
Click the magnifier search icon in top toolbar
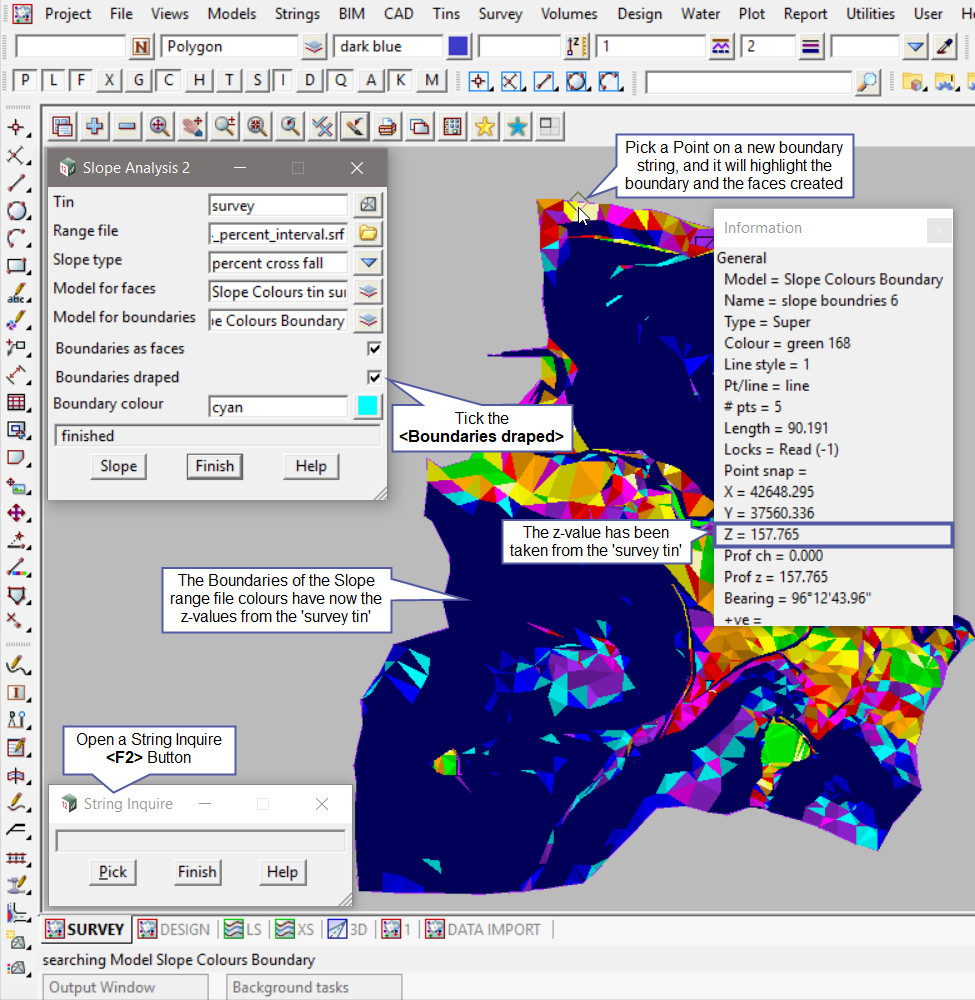coord(868,82)
